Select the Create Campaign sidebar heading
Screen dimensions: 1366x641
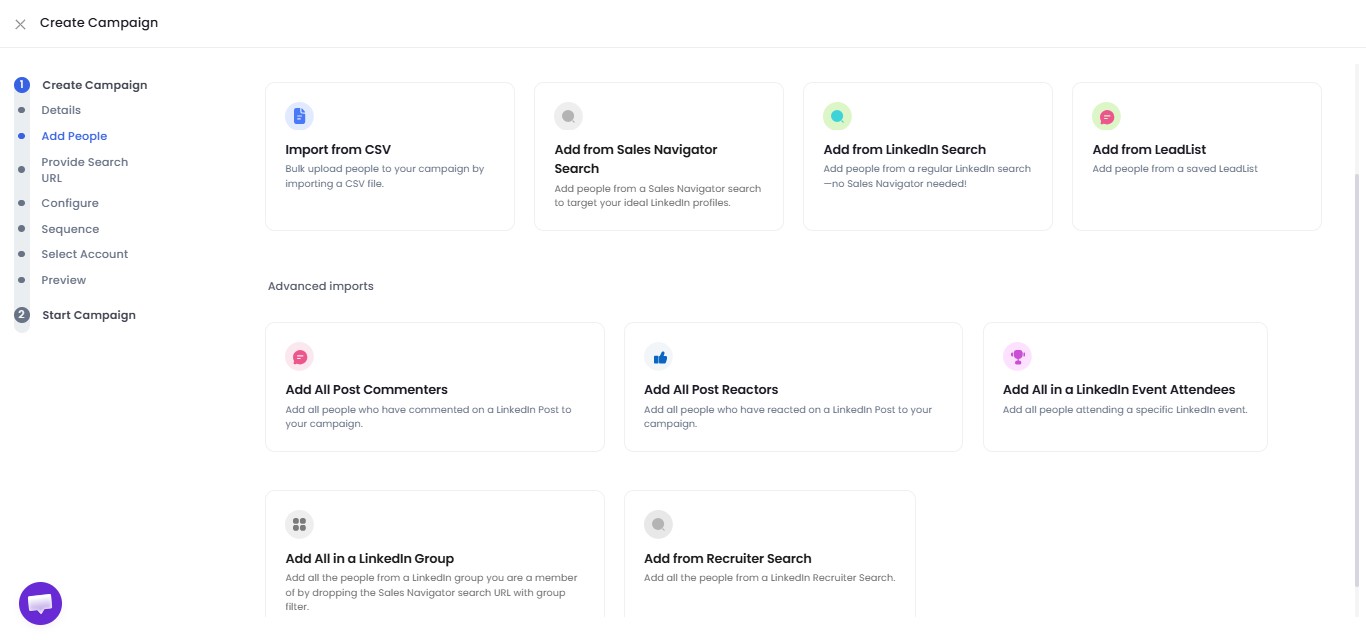[95, 85]
